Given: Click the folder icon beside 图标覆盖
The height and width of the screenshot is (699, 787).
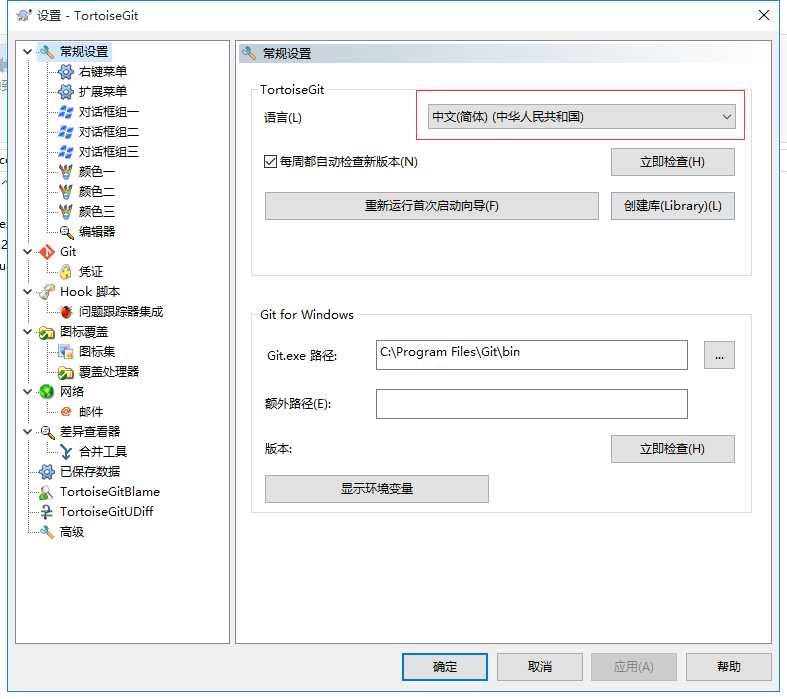Looking at the screenshot, I should coord(47,332).
